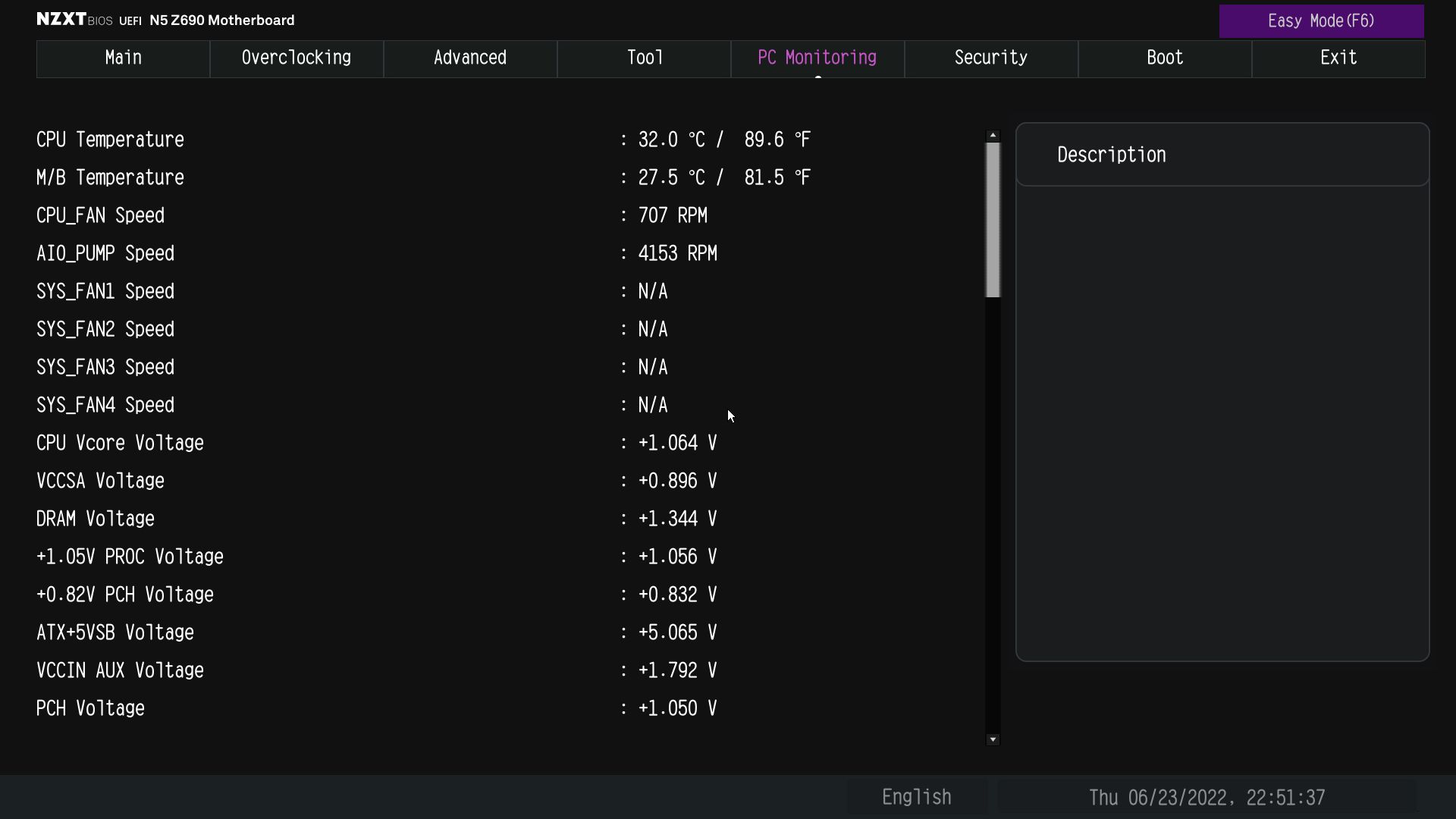
Task: Open the Exit tab
Action: click(1338, 58)
